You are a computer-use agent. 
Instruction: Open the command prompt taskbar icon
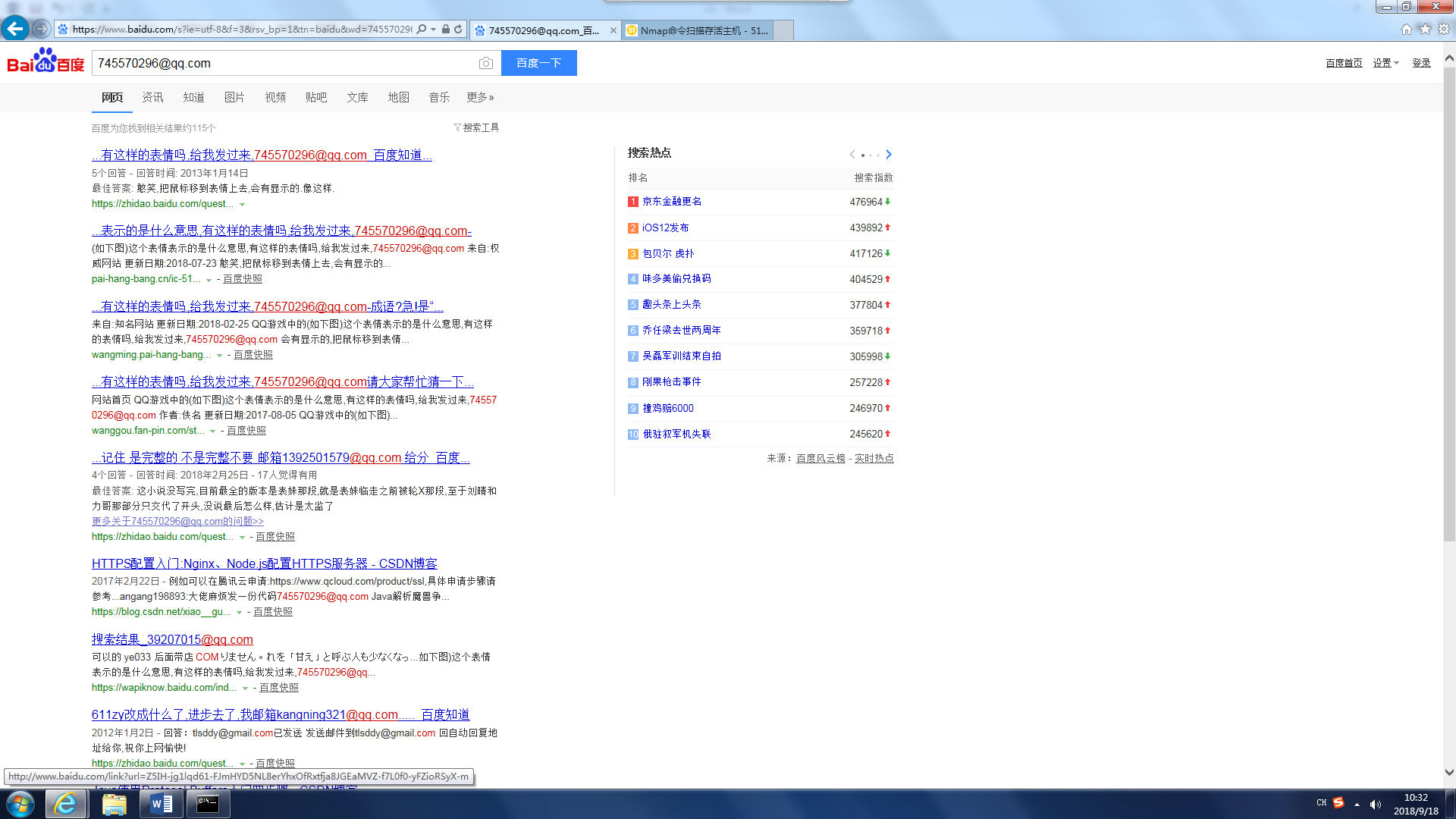207,804
